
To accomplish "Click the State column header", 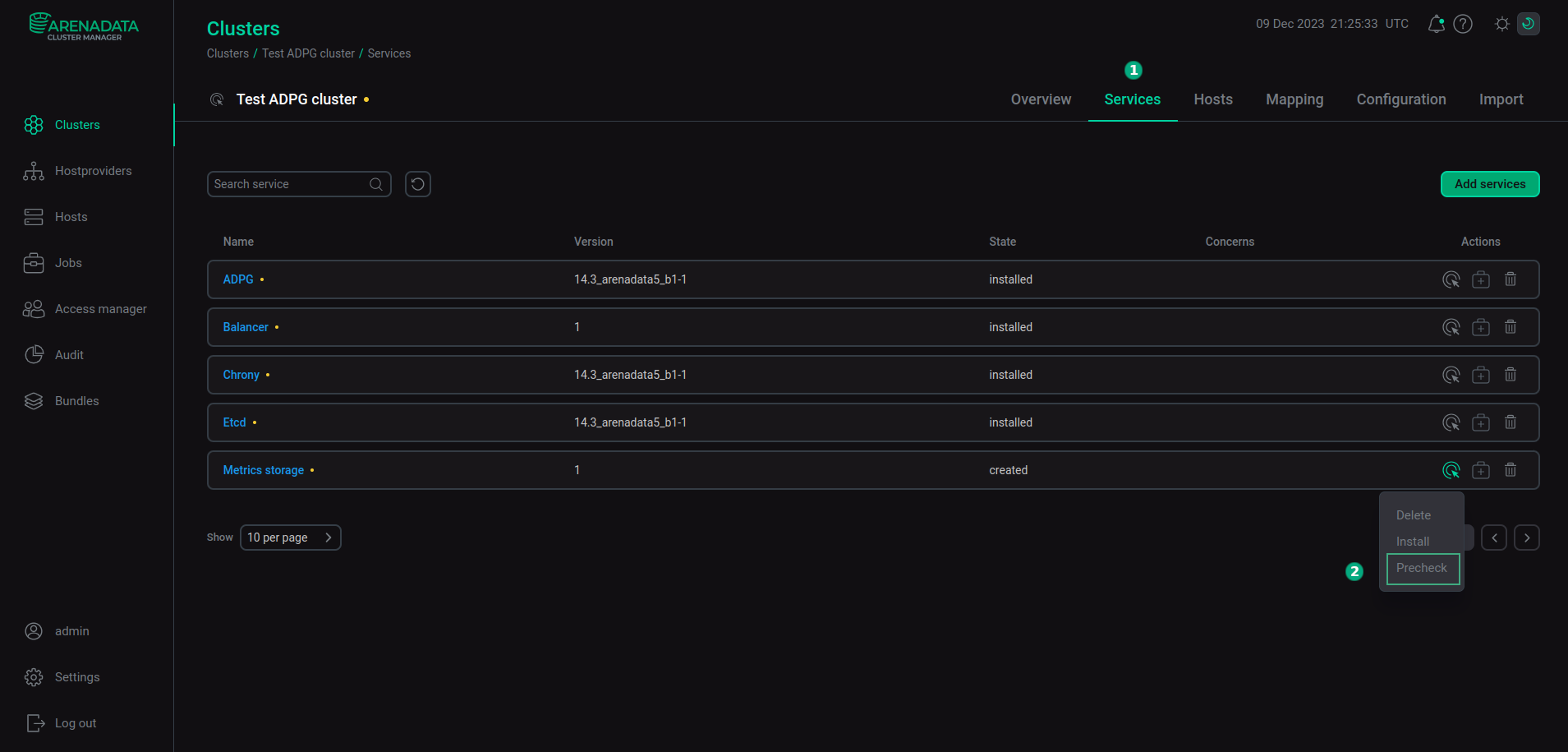I will 1002,242.
